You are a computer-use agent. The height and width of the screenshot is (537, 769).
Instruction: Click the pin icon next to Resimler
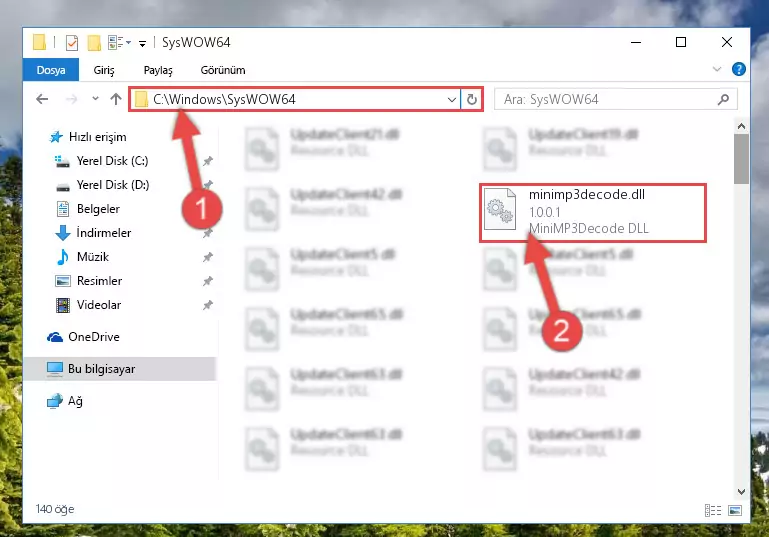208,281
